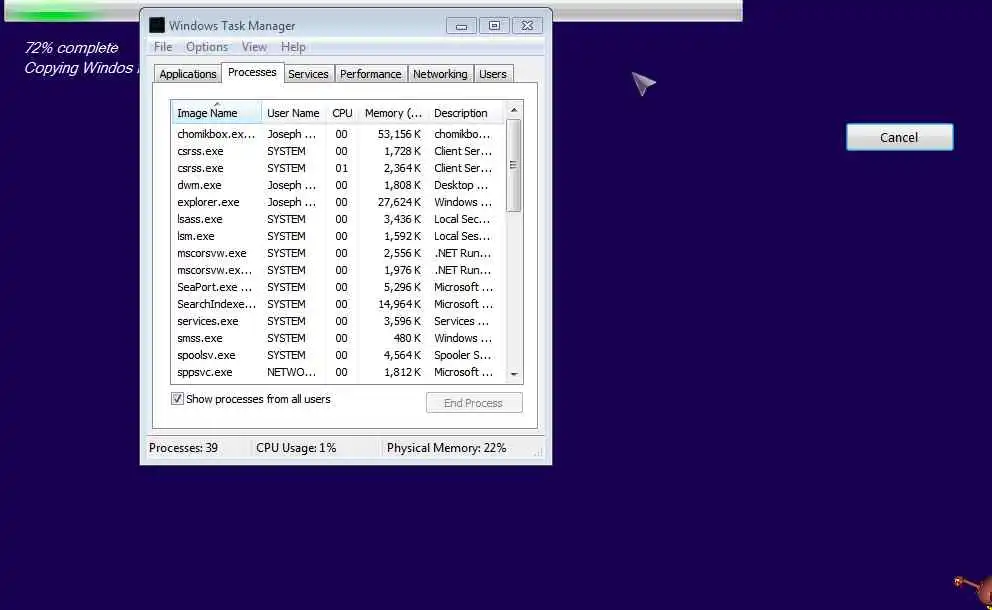Image resolution: width=992 pixels, height=610 pixels.
Task: Sort by Description column header
Action: pos(466,113)
